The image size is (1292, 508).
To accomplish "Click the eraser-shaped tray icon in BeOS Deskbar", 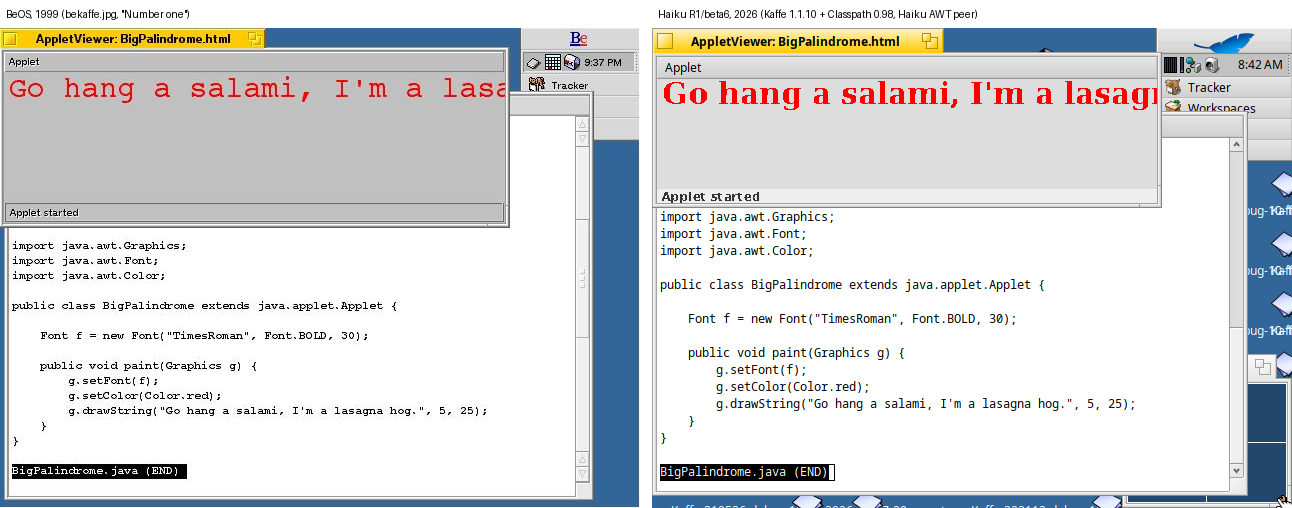I will pyautogui.click(x=534, y=63).
